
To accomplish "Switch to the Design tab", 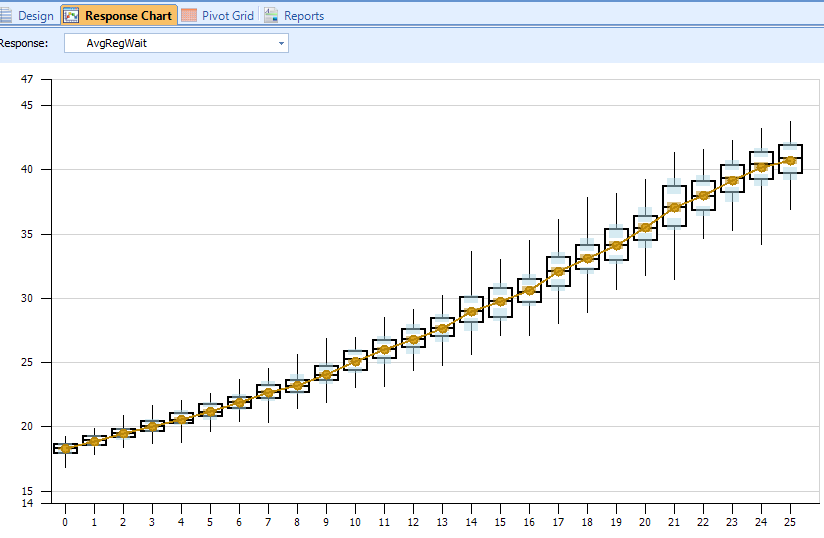I will click(x=35, y=16).
